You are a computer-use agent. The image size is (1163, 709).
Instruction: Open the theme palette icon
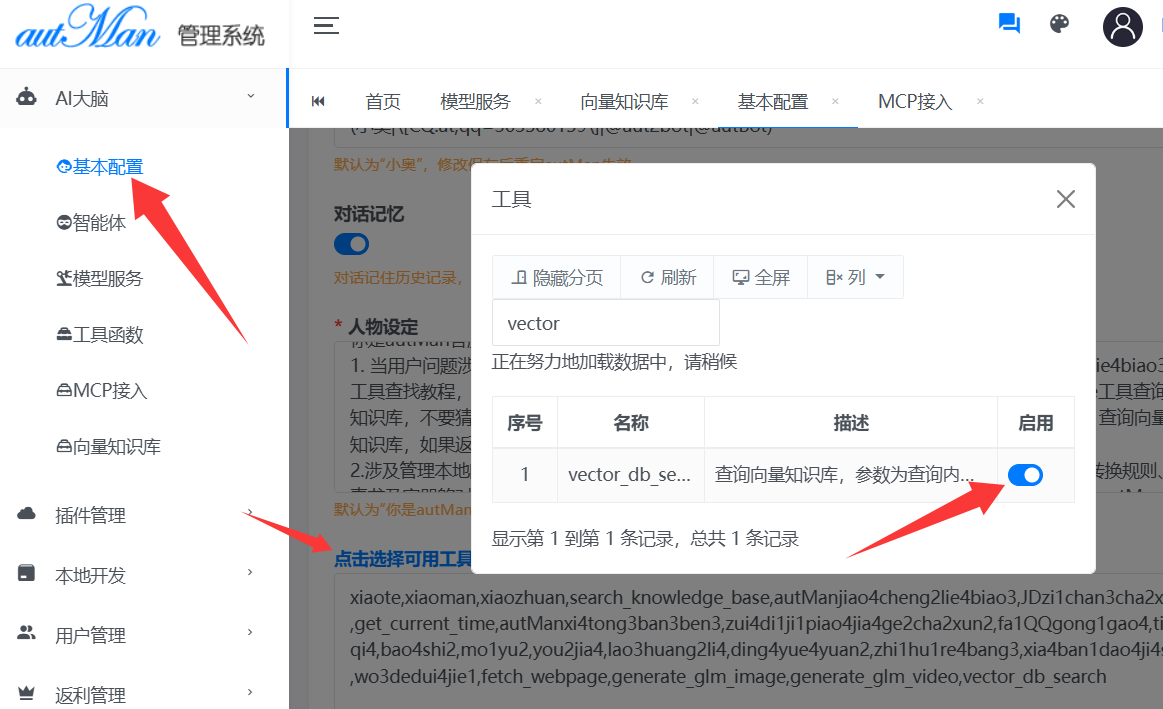tap(1060, 24)
